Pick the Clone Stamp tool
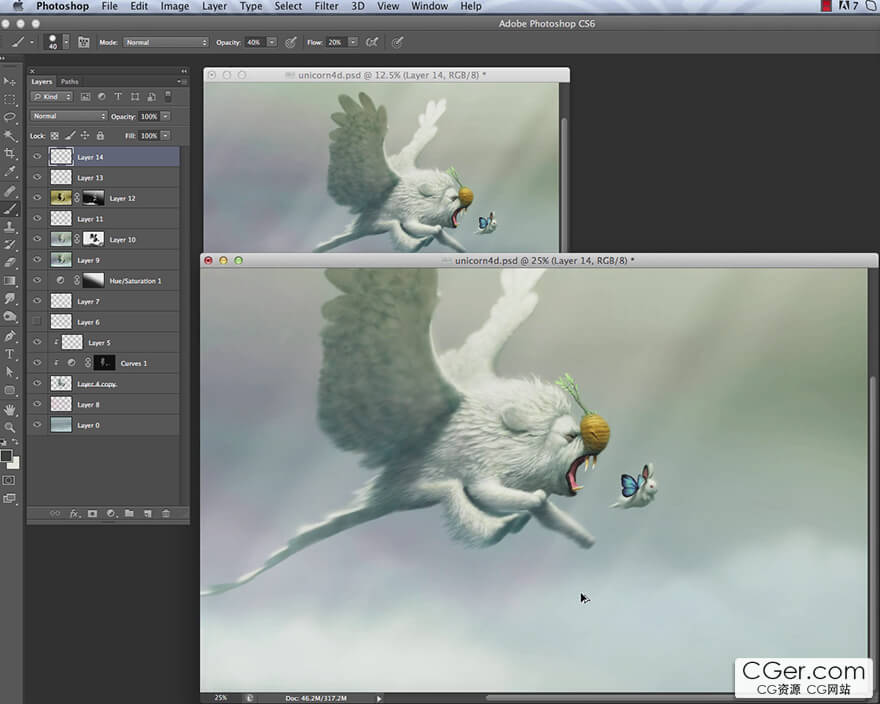Viewport: 880px width, 704px height. click(x=10, y=227)
